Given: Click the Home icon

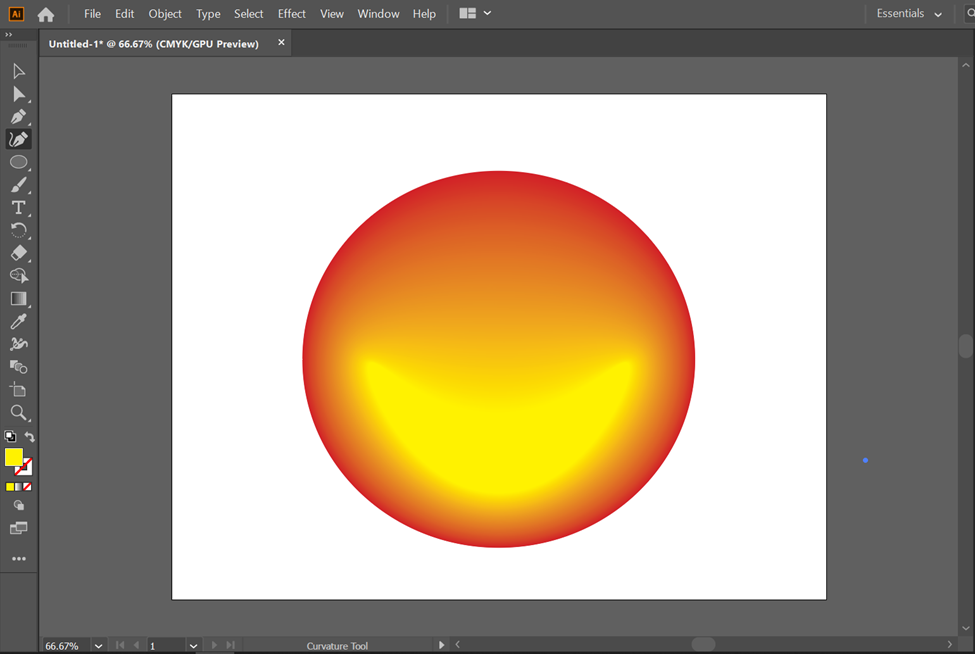Looking at the screenshot, I should [x=46, y=14].
